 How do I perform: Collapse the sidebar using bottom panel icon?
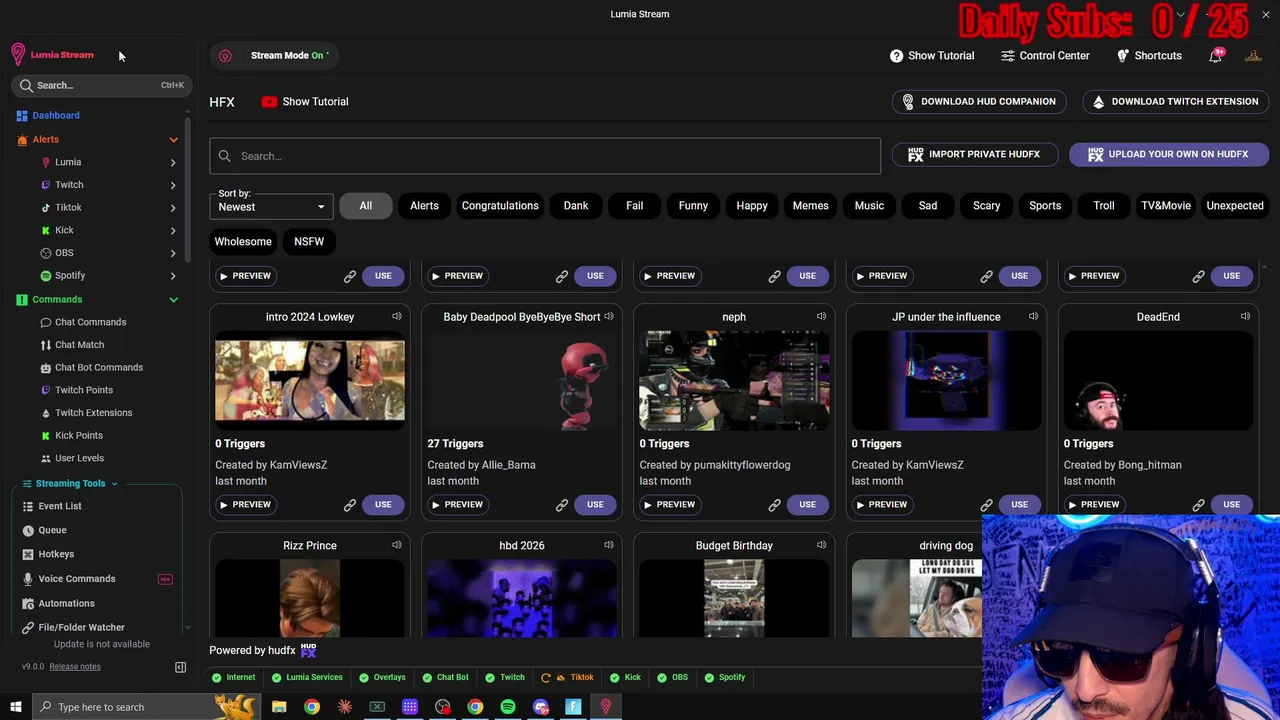pos(181,667)
